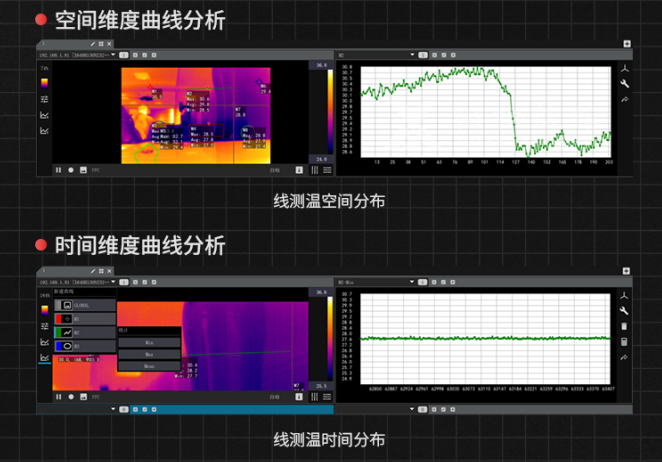662x462 pixels.
Task: Start recording with the circle button in 空间维度 window
Action: point(71,170)
